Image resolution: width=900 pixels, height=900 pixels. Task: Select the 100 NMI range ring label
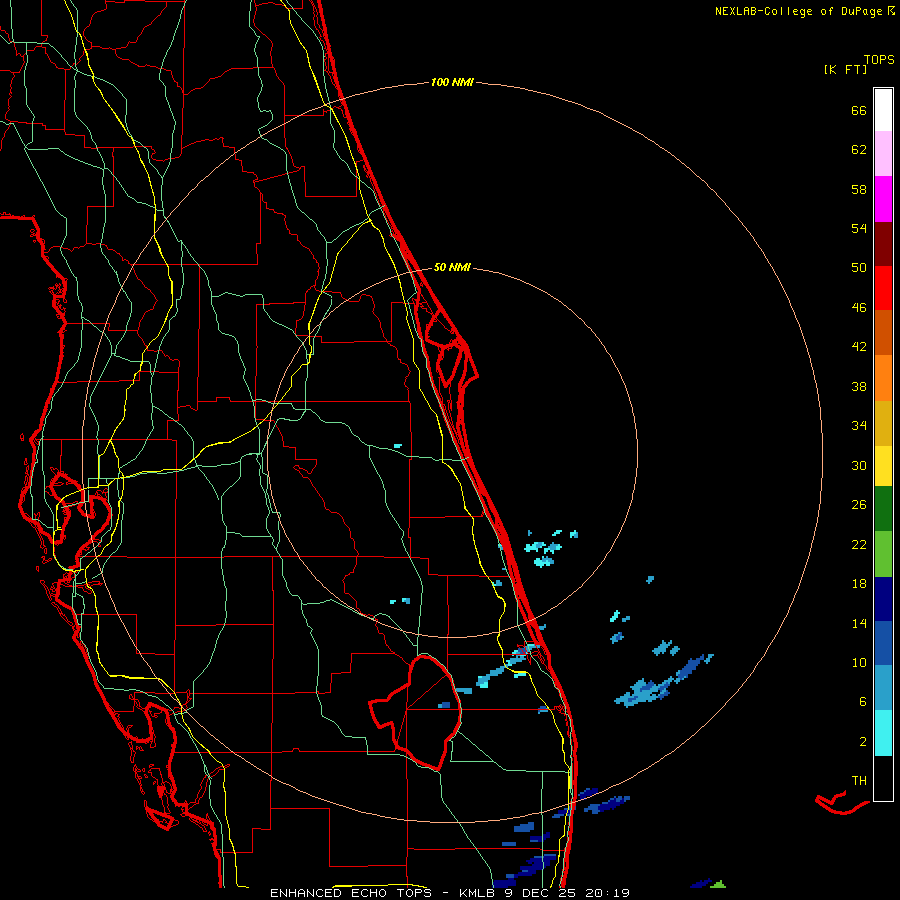point(452,83)
